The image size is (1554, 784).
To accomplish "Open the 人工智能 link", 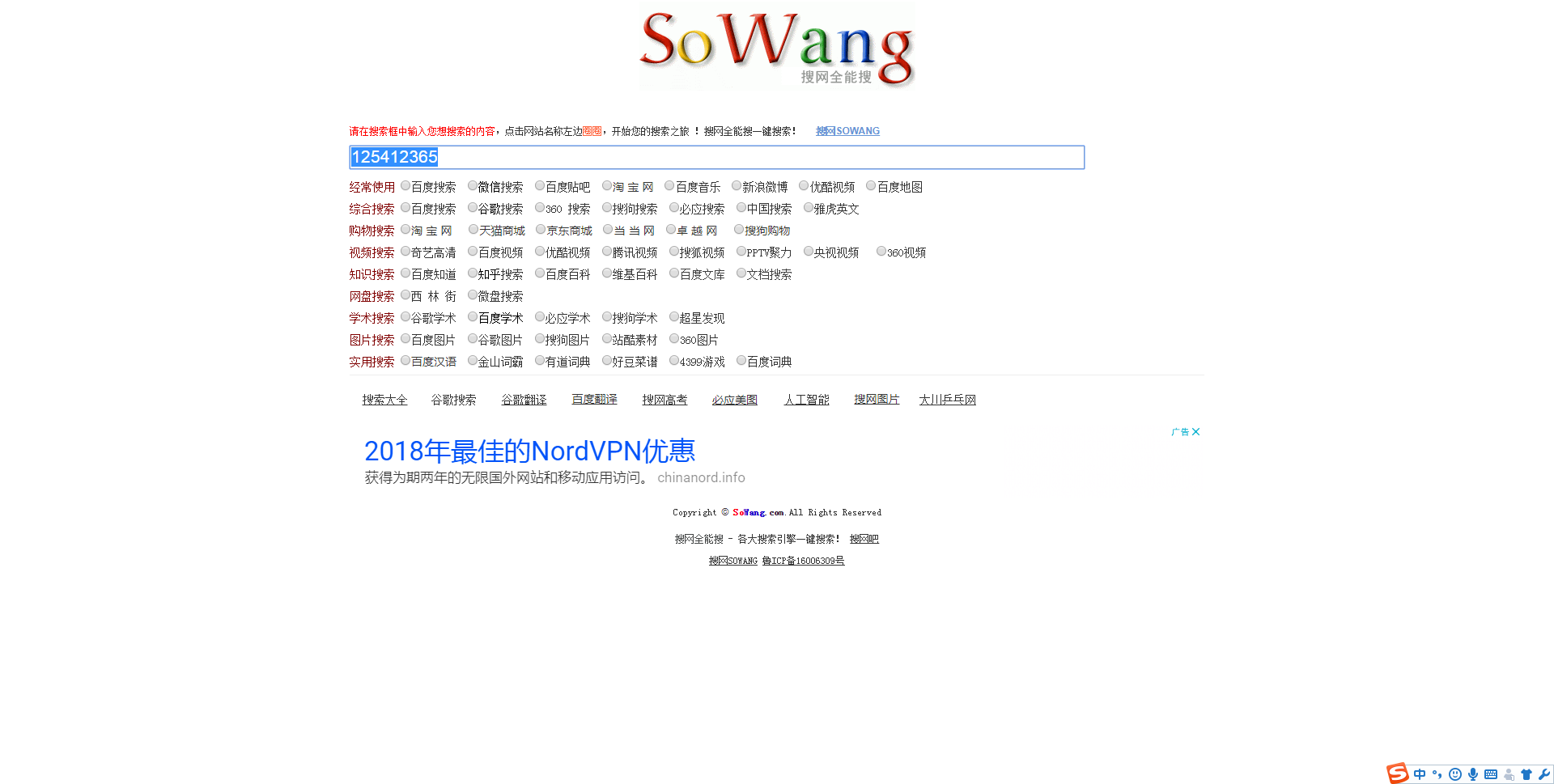I will pyautogui.click(x=806, y=400).
